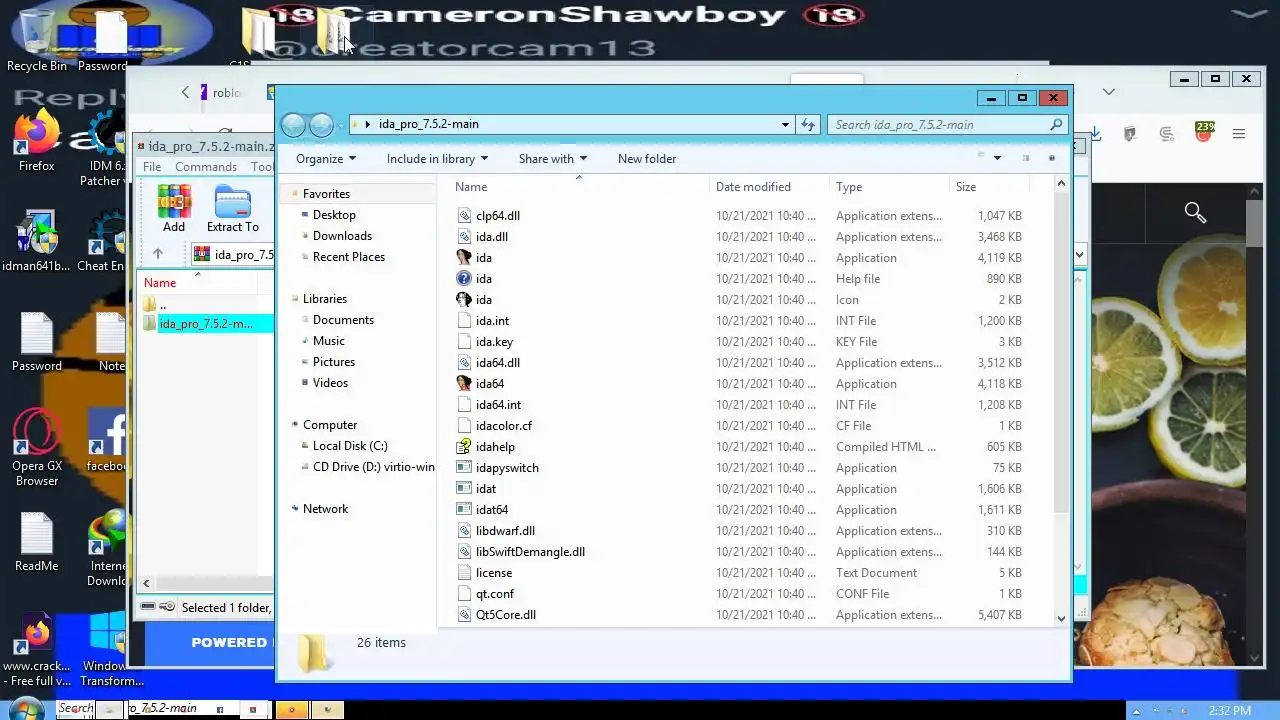Click the search magnifier in Explorer
The height and width of the screenshot is (720, 1280).
(1056, 125)
